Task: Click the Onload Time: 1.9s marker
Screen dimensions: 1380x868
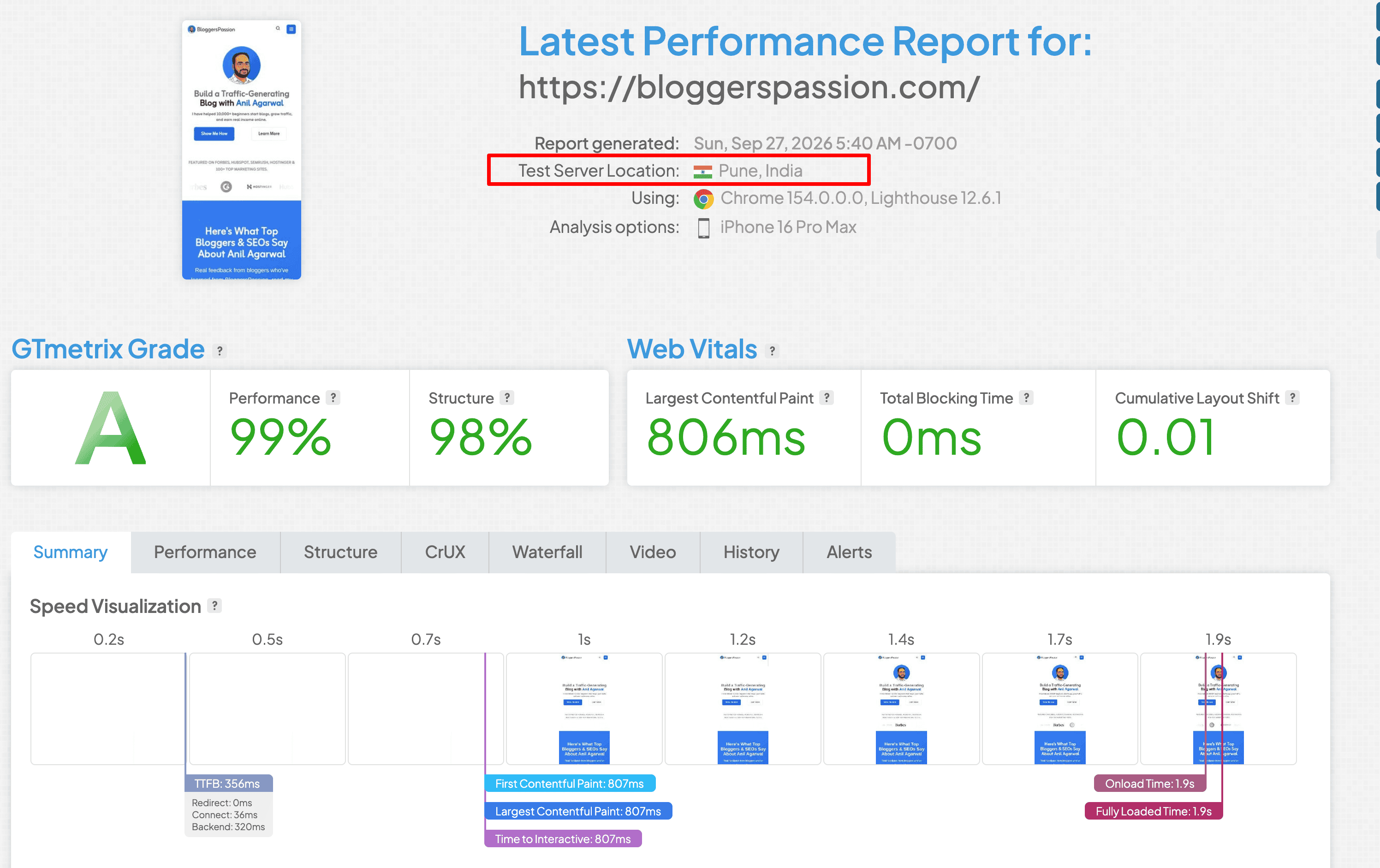Action: 1150,783
